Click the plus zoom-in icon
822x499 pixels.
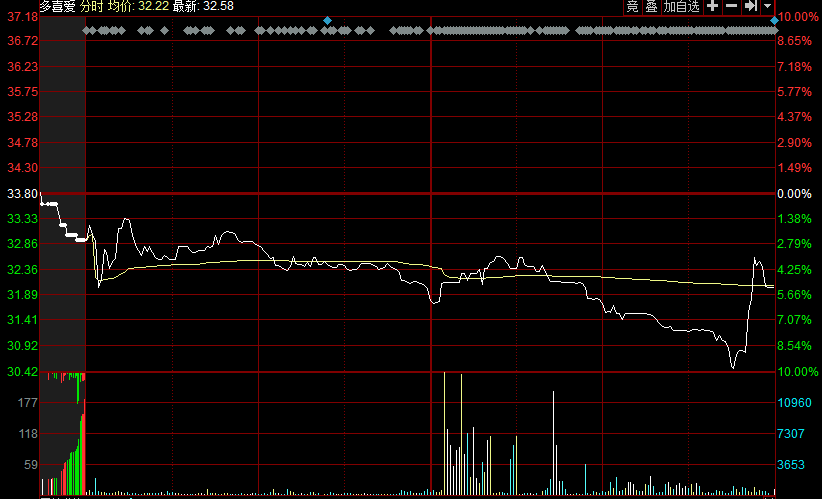click(x=712, y=6)
